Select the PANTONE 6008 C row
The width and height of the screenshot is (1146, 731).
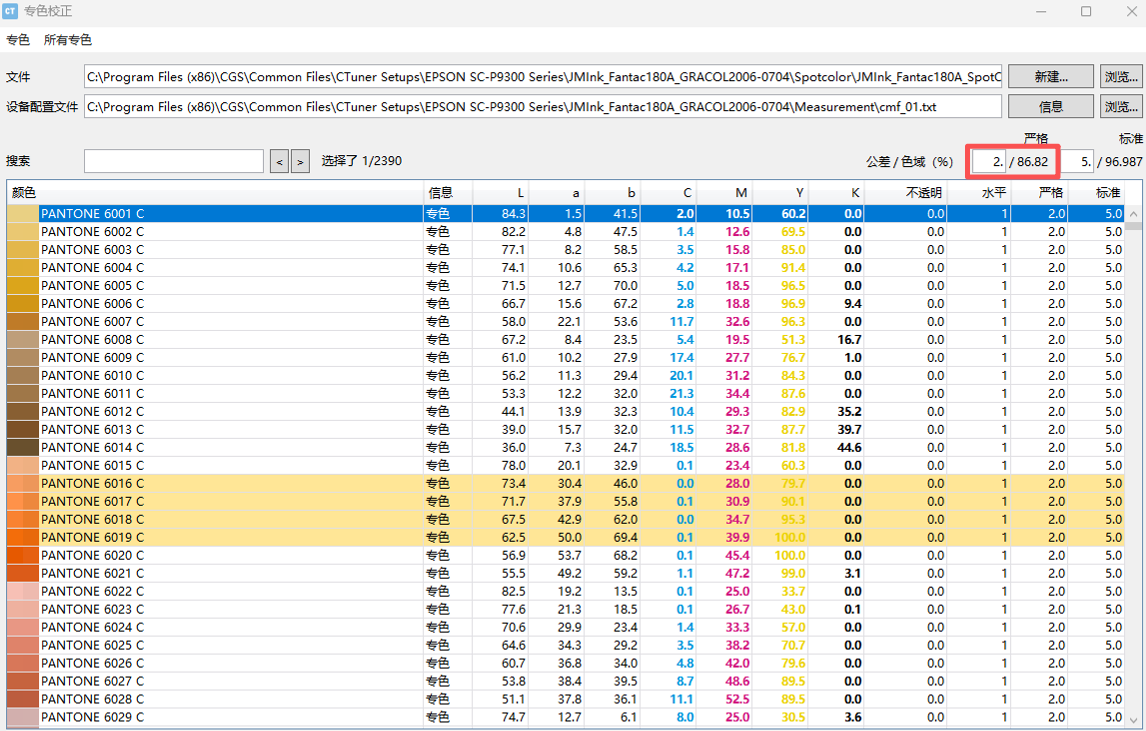pos(565,339)
